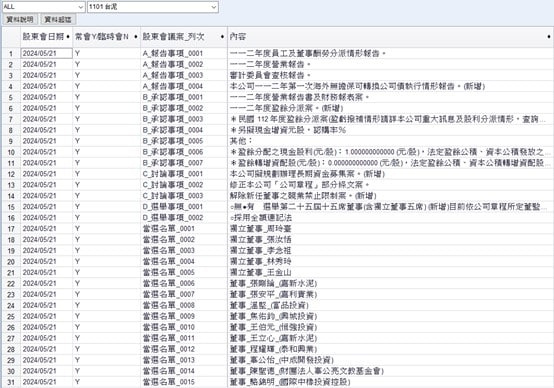The height and width of the screenshot is (388, 554).
Task: Click the Y cell in row 12
Action: click(106, 174)
